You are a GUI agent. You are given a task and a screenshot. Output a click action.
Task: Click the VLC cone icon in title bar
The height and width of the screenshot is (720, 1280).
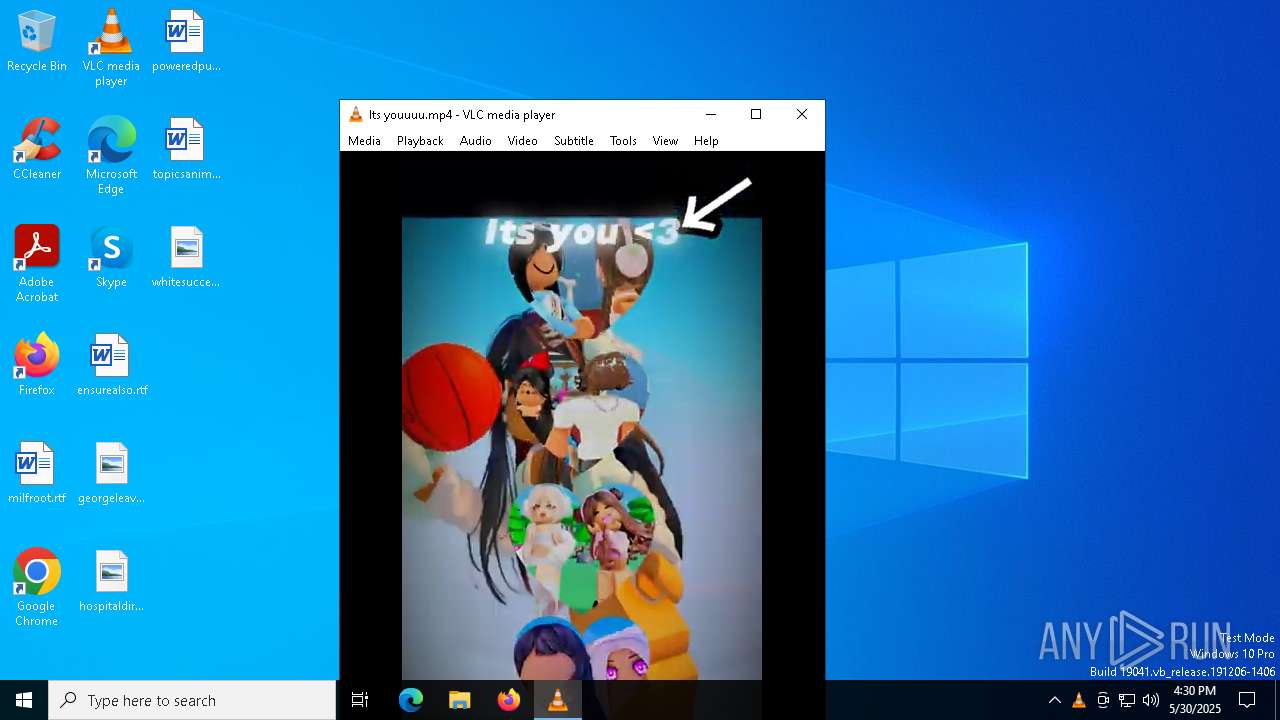point(355,115)
